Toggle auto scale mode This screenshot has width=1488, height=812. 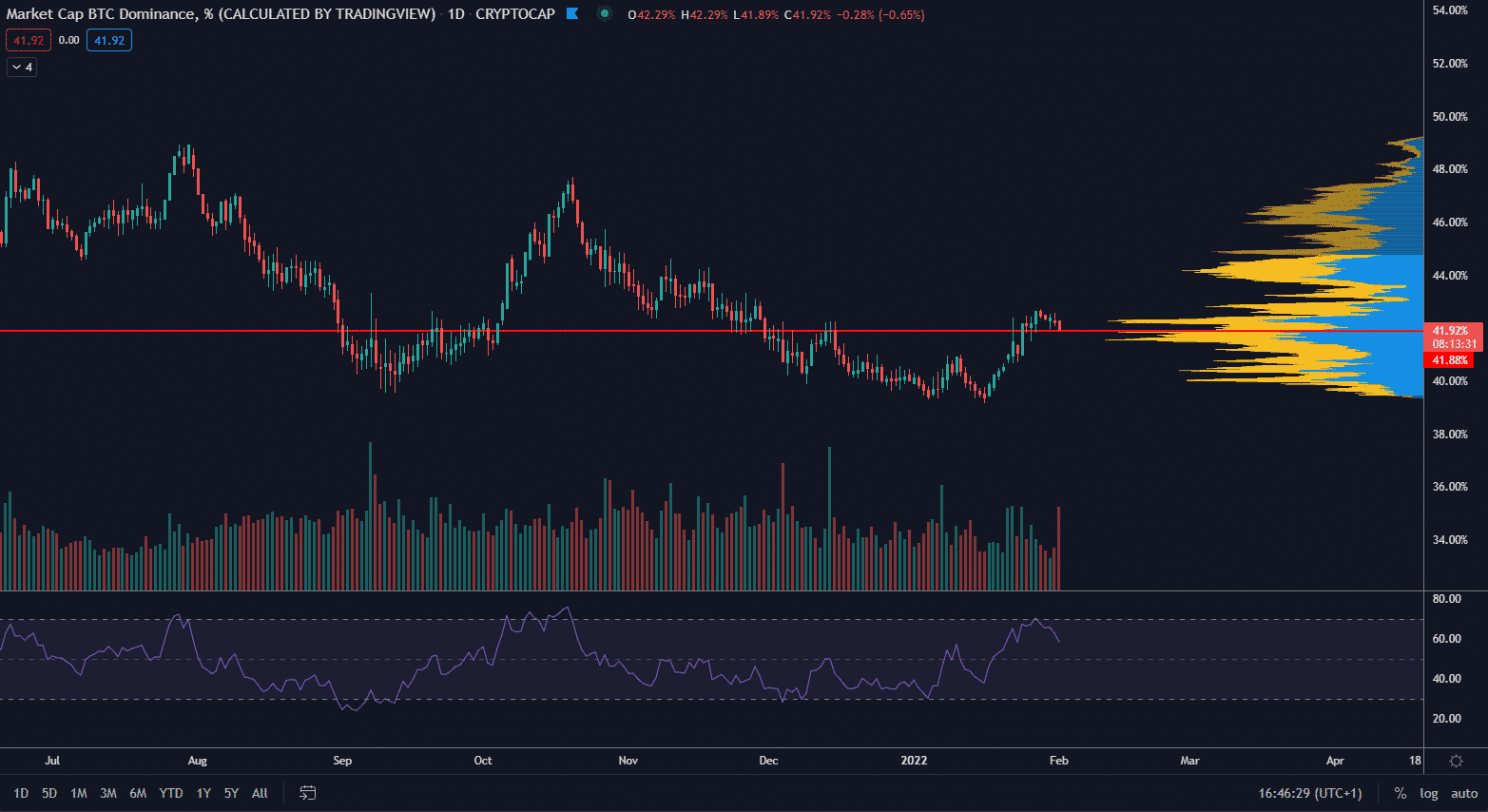click(1464, 793)
